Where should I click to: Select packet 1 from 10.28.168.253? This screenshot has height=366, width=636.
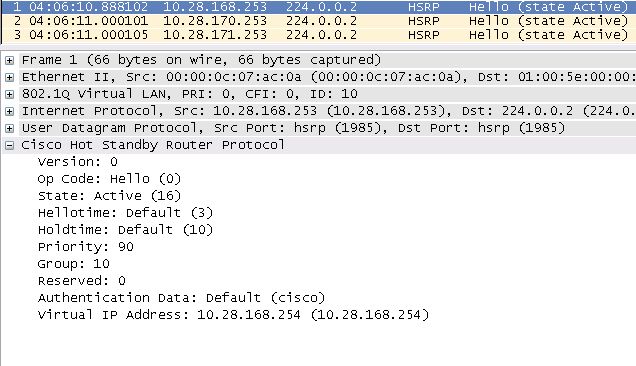click(319, 7)
